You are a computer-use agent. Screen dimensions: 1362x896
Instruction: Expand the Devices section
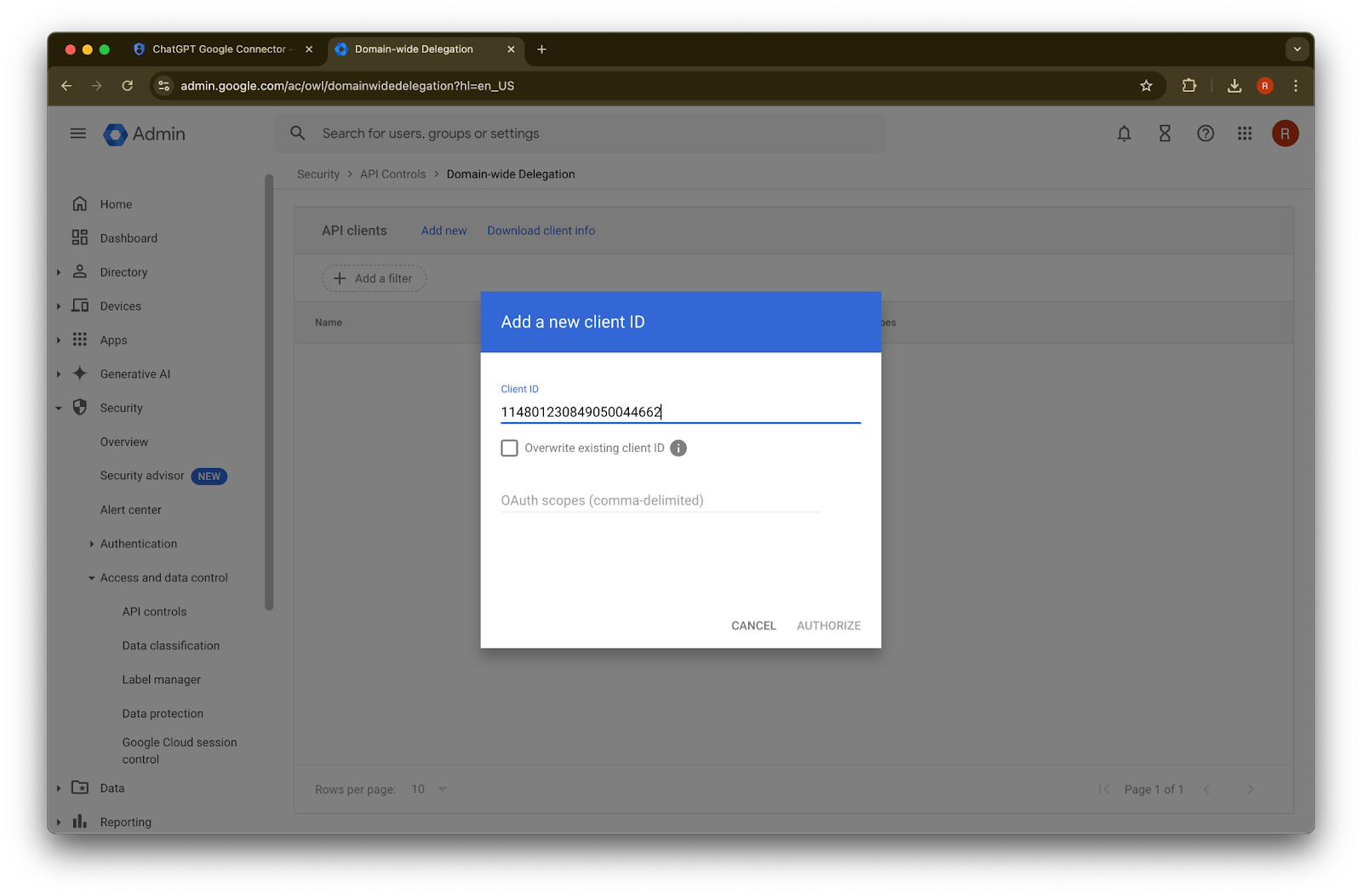pos(59,306)
